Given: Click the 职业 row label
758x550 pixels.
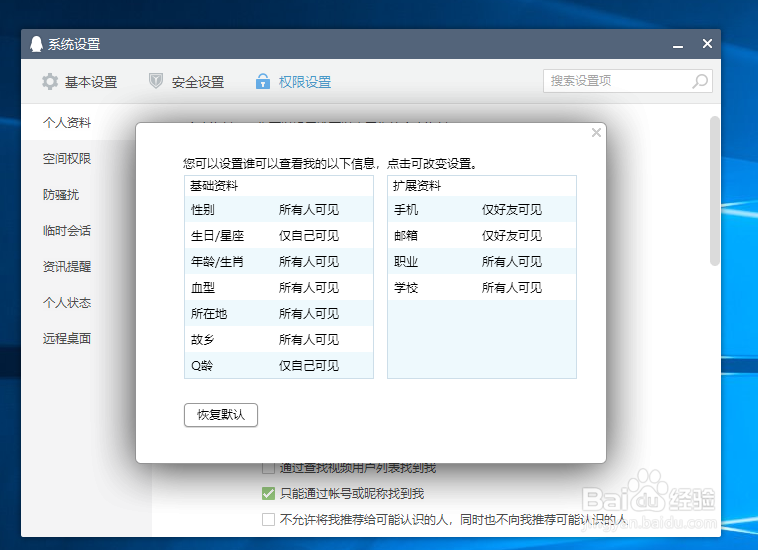Looking at the screenshot, I should (x=406, y=262).
